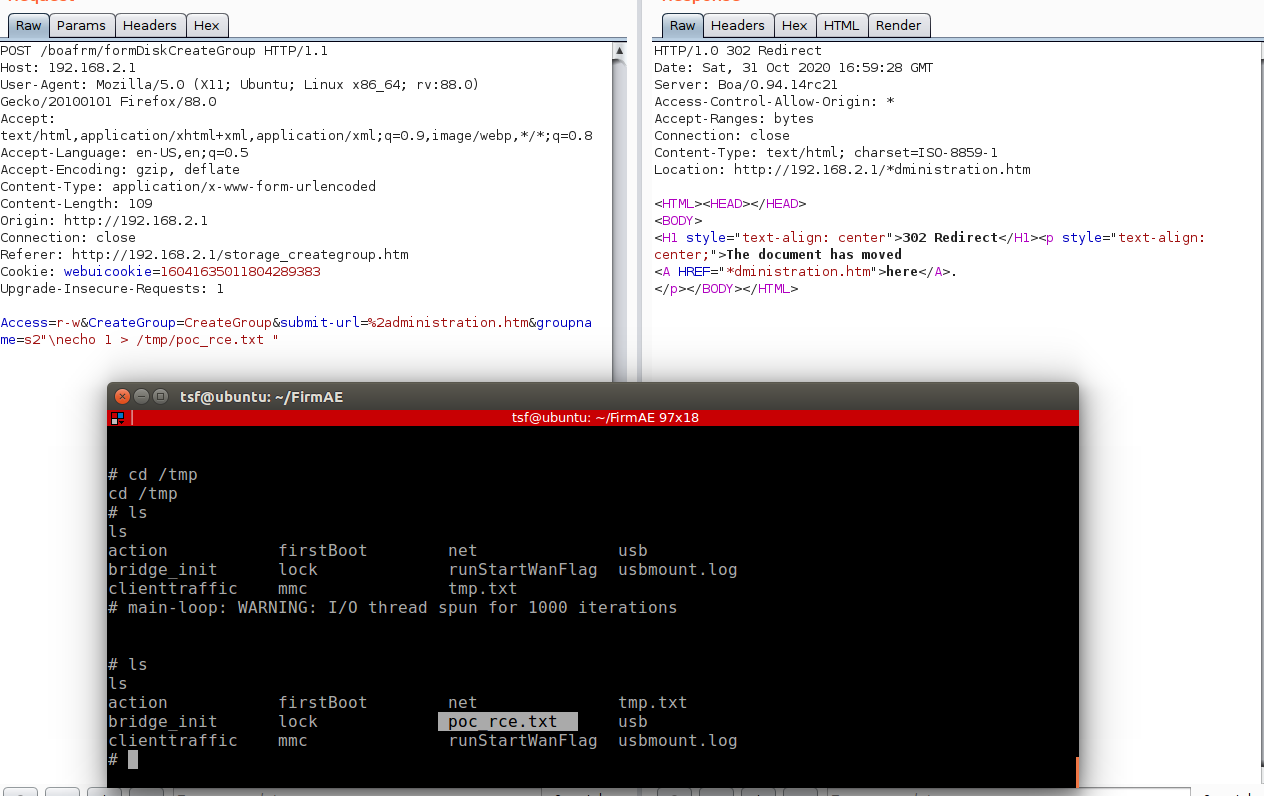Show the Render response tab
This screenshot has width=1264, height=796.
tap(899, 25)
